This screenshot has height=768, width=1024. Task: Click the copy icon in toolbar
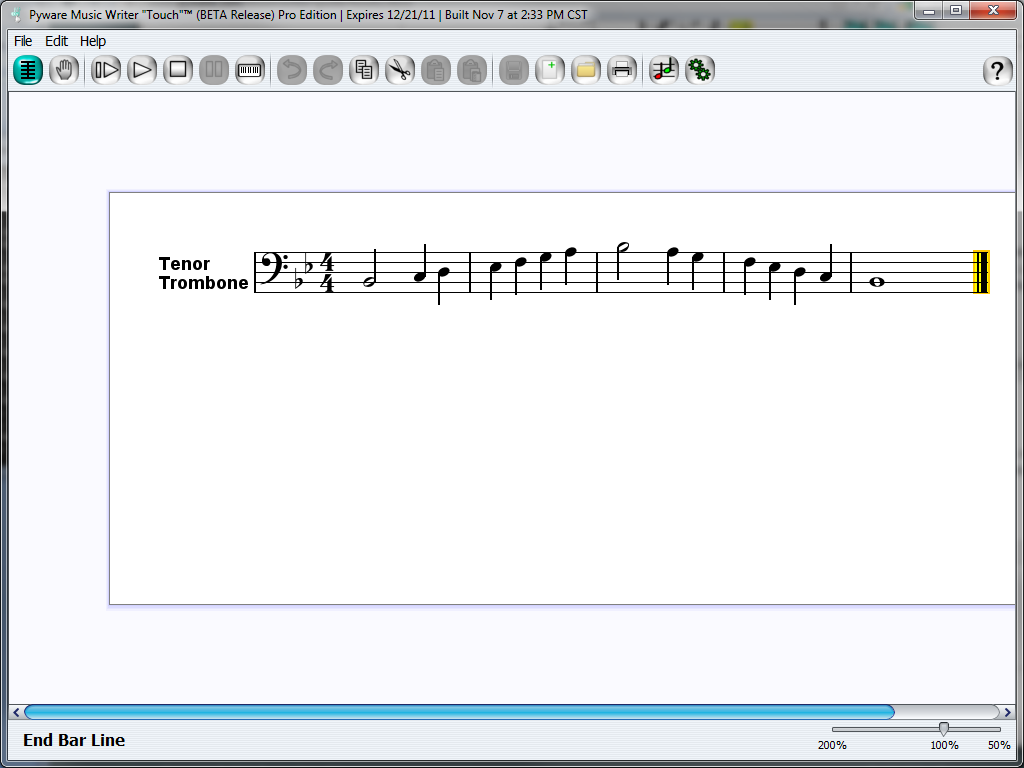click(x=364, y=70)
